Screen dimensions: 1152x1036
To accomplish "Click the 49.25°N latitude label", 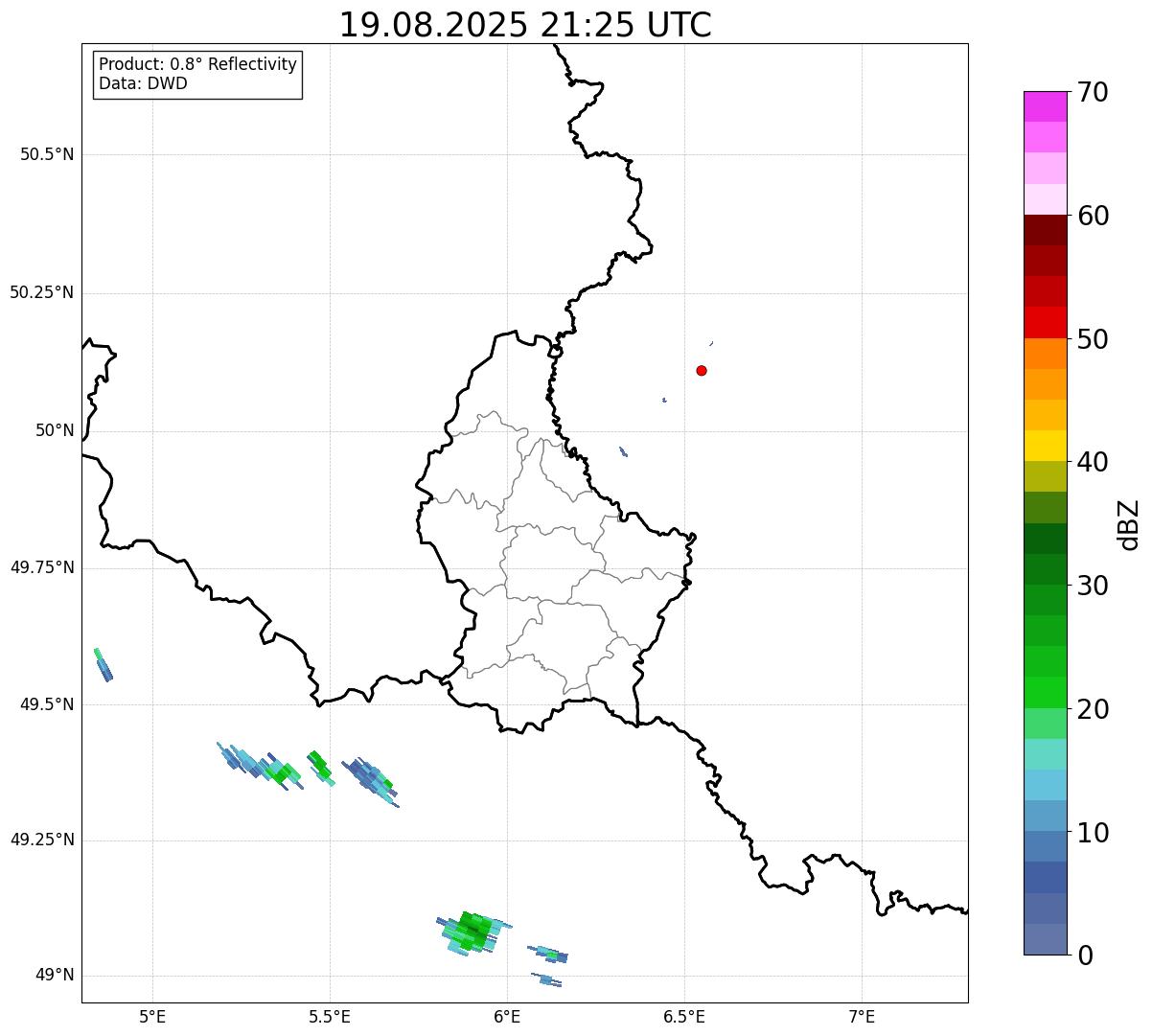I will click(42, 840).
